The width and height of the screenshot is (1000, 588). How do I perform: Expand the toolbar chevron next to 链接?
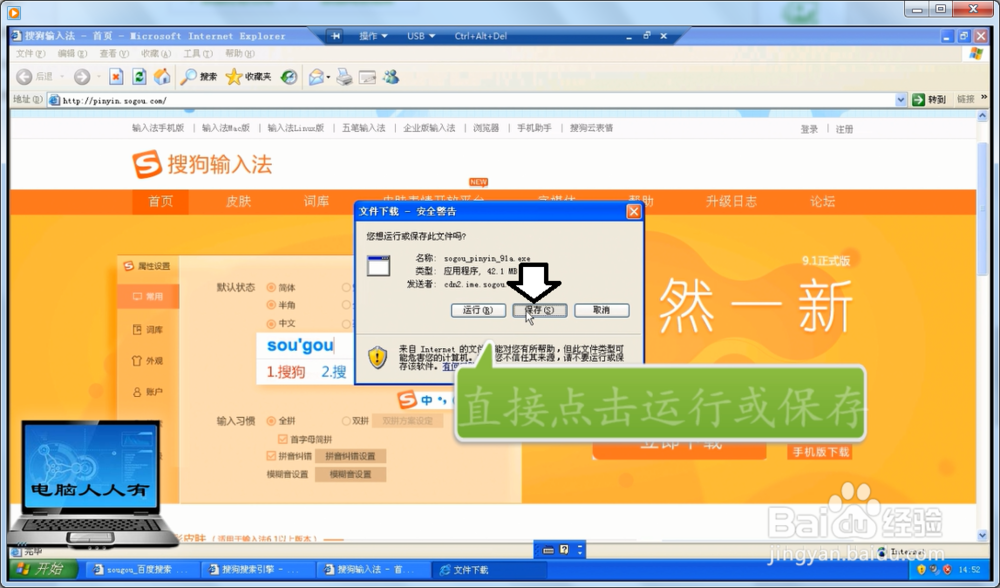(x=983, y=98)
